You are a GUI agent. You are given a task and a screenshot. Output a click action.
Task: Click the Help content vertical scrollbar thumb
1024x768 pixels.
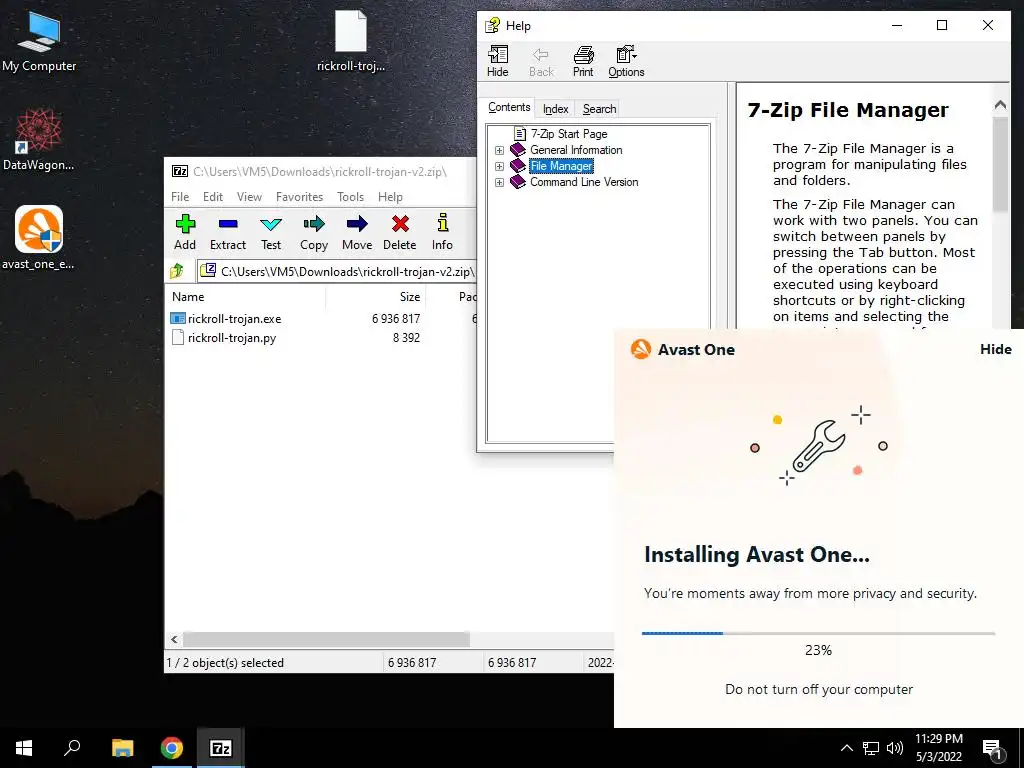pyautogui.click(x=1000, y=165)
